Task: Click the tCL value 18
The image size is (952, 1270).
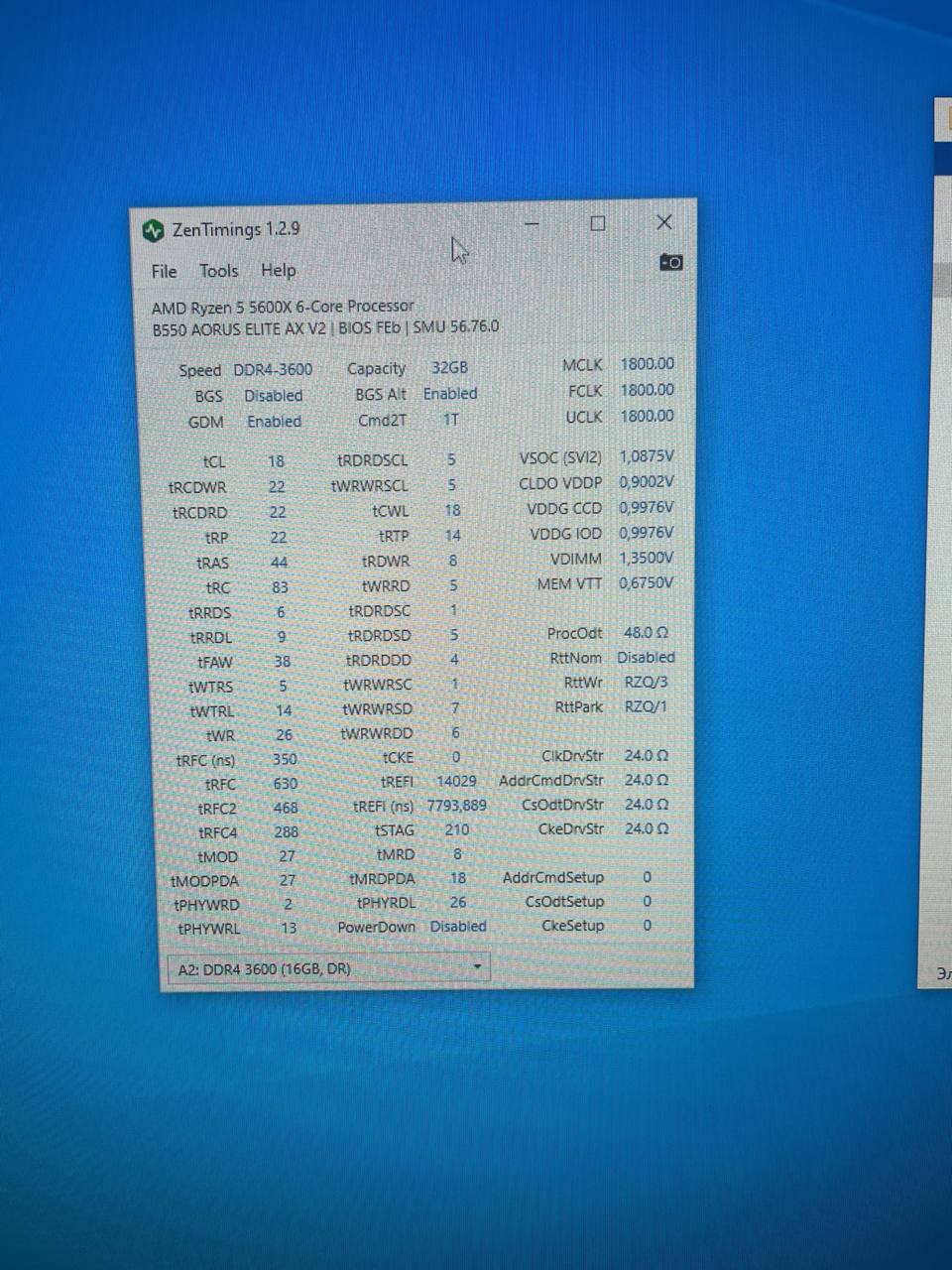Action: [x=276, y=461]
